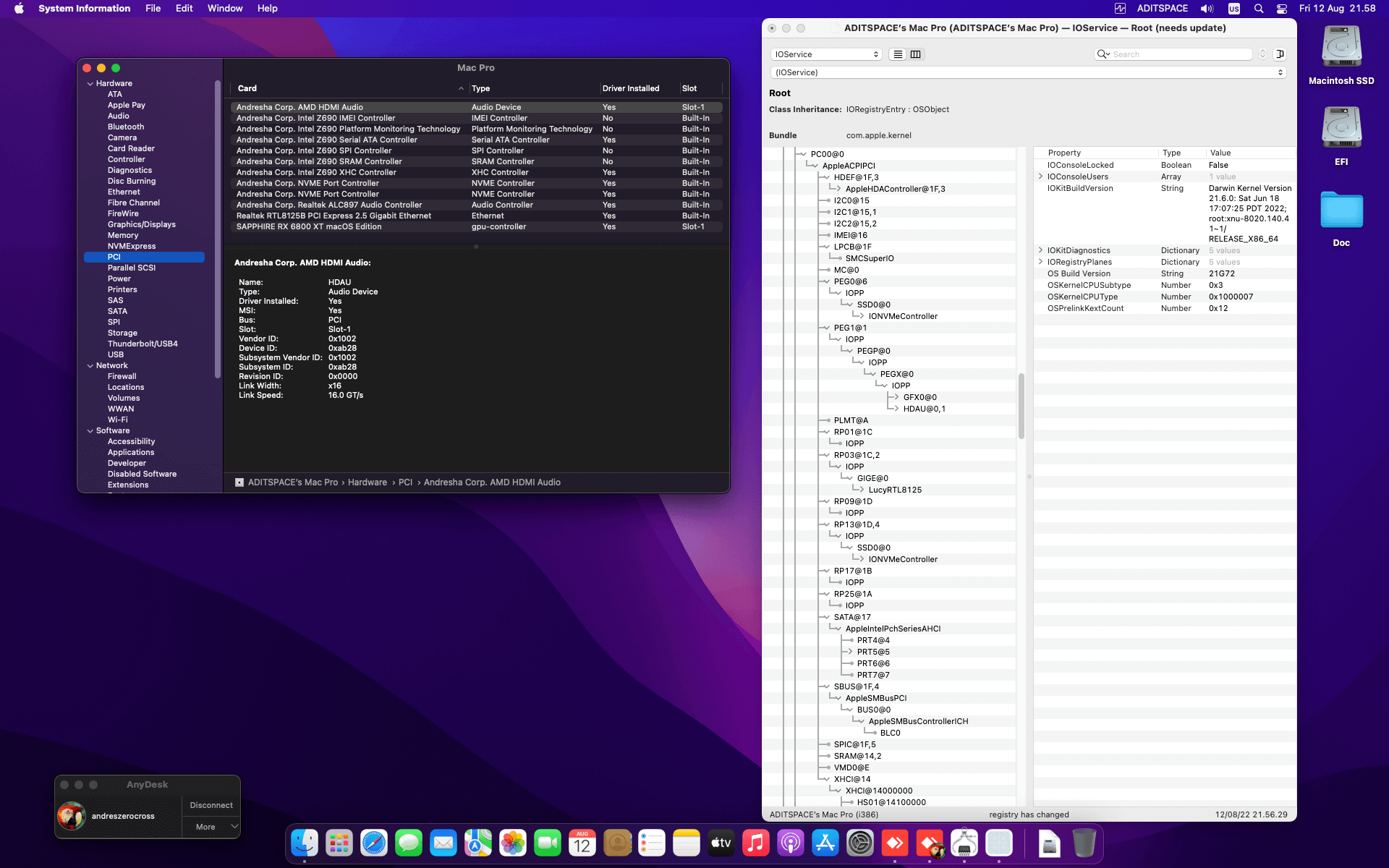Expand IOKitDiagnostics property disclosure arrow
This screenshot has width=1389, height=868.
pos(1040,250)
